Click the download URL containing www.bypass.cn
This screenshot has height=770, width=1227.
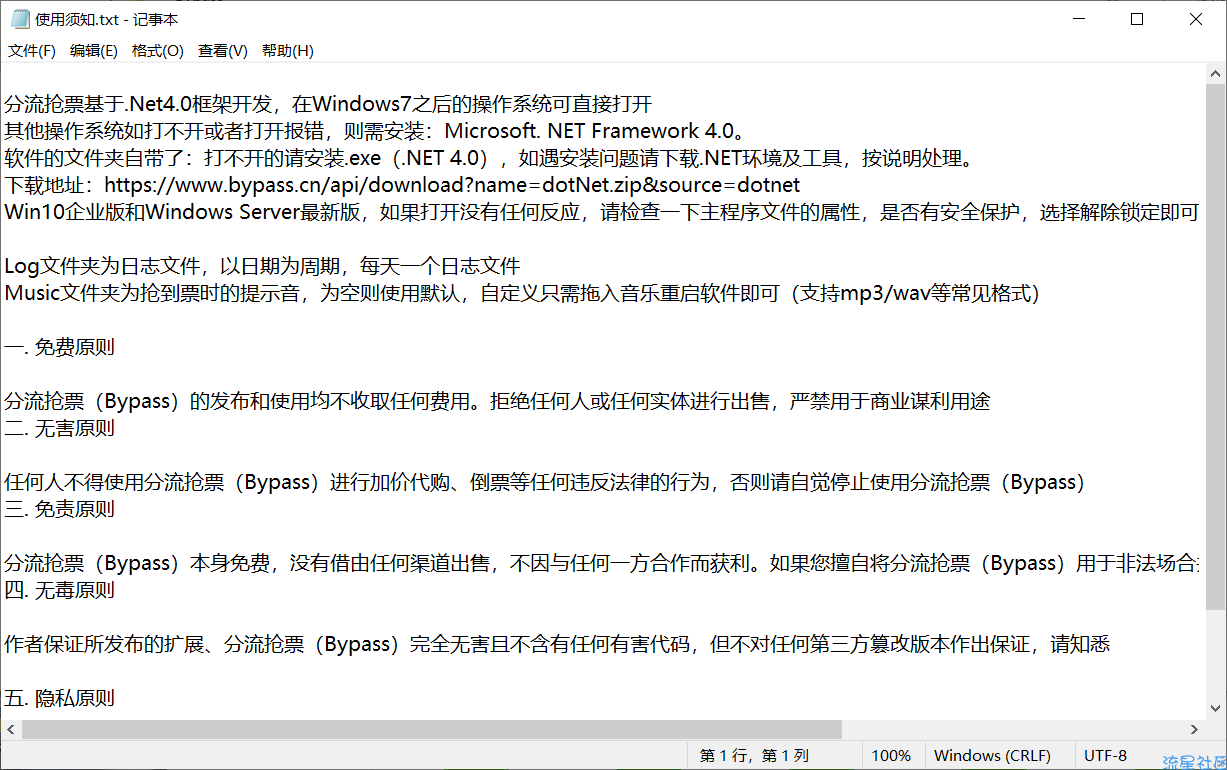pyautogui.click(x=452, y=185)
